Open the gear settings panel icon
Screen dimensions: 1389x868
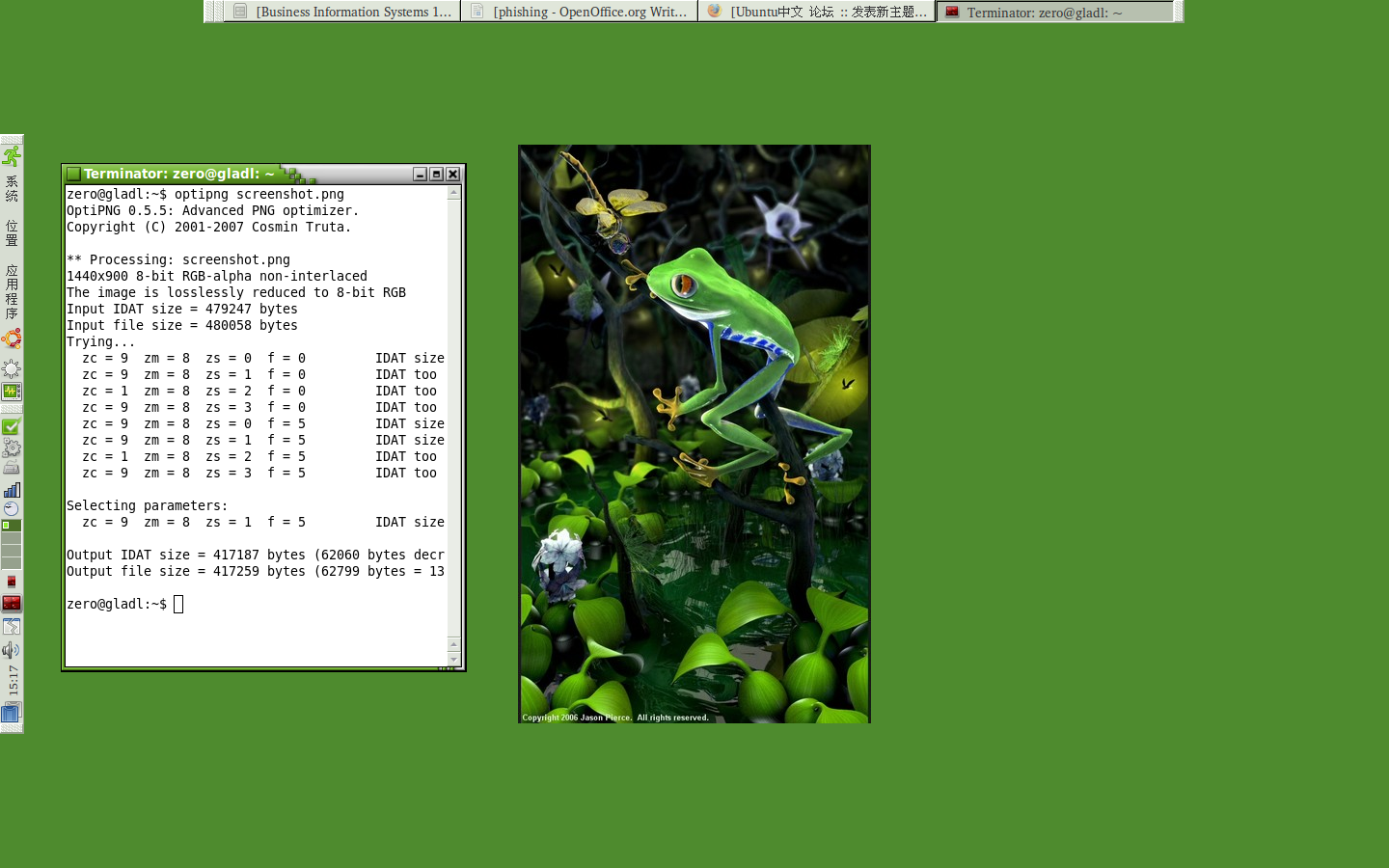(x=12, y=448)
